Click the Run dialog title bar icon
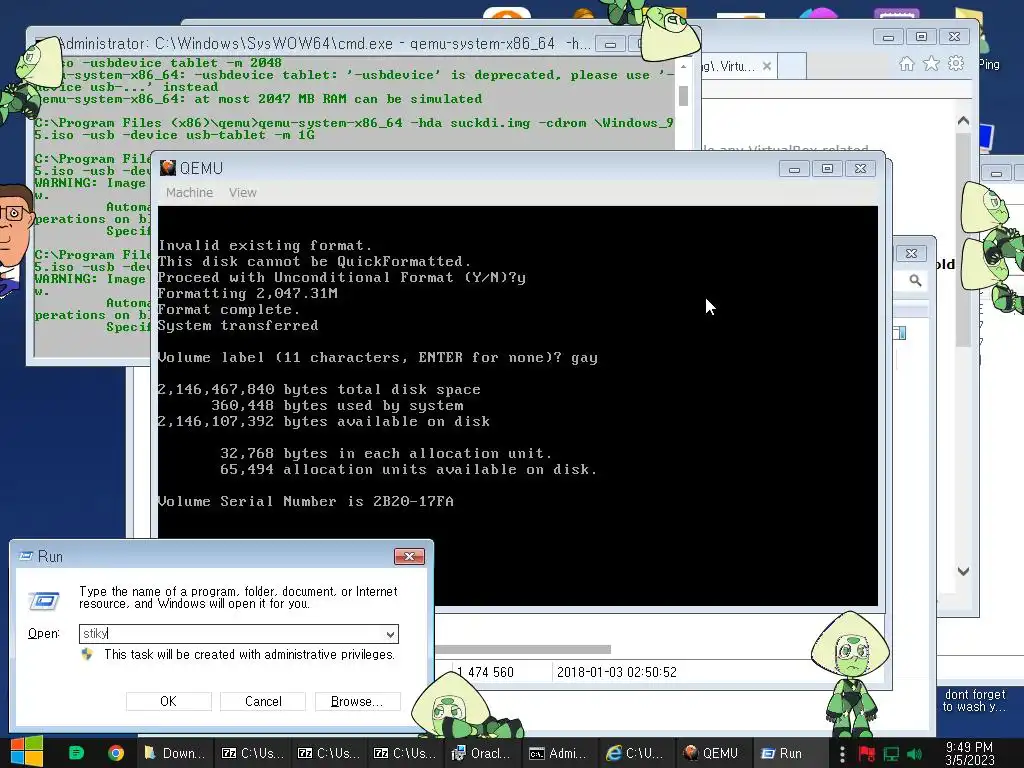The image size is (1024, 768). 26,556
